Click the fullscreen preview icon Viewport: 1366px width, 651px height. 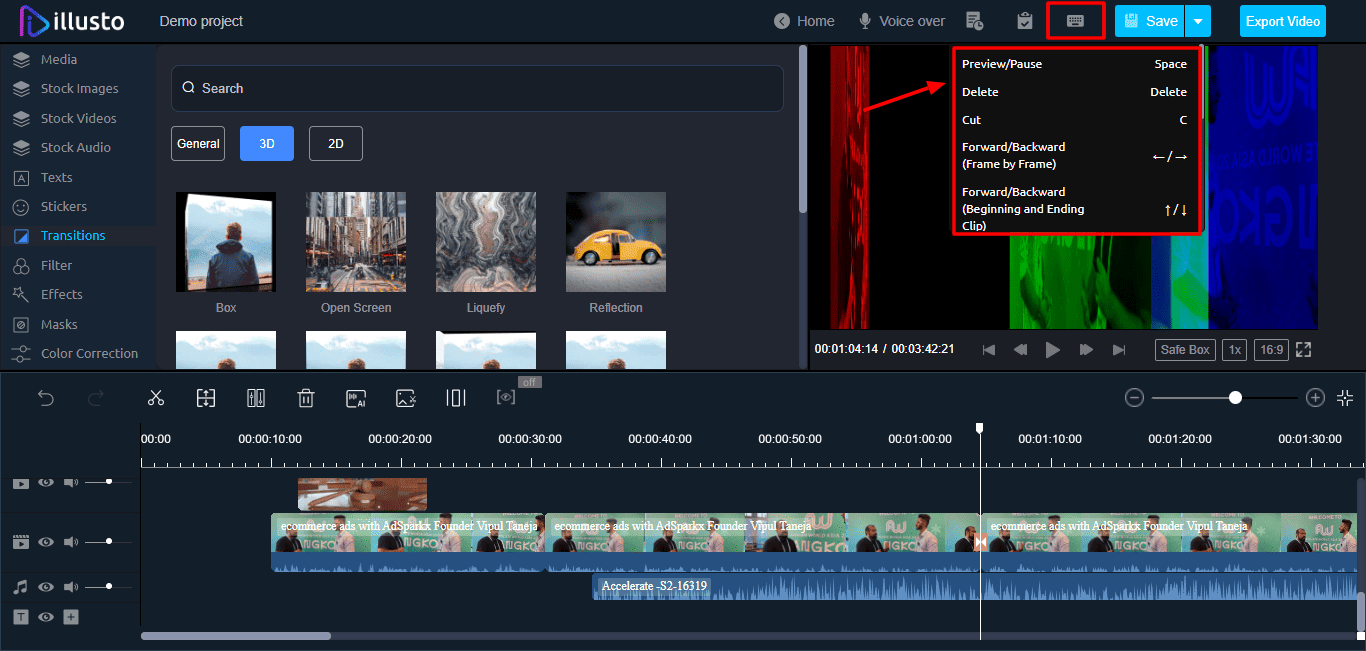(x=1303, y=350)
